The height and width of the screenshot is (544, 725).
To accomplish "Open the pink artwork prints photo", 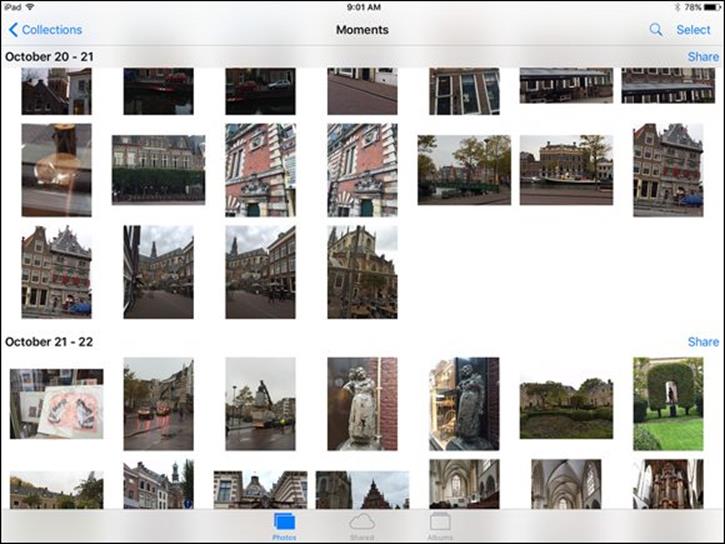I will coord(56,404).
